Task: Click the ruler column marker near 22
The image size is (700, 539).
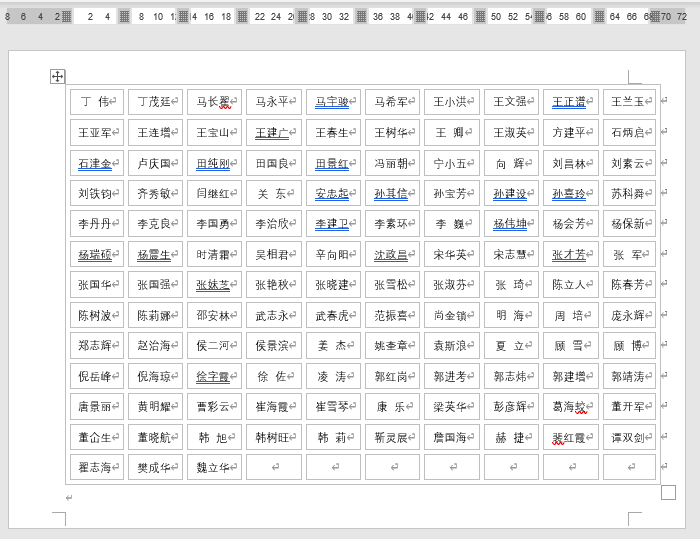Action: [242, 17]
